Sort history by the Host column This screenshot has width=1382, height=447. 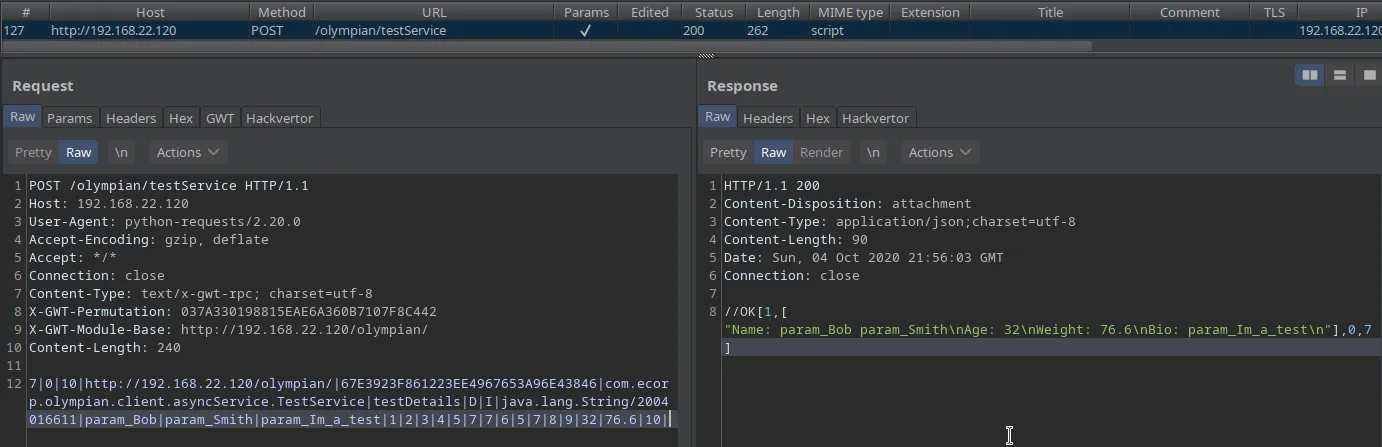coord(150,12)
